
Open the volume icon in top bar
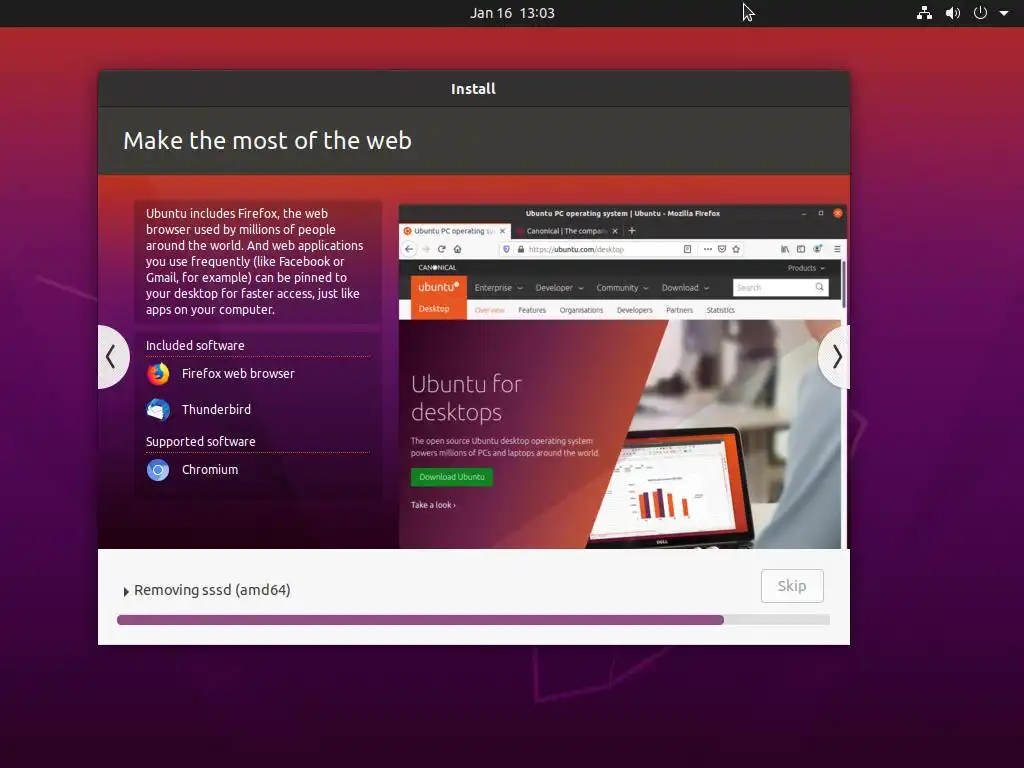952,13
